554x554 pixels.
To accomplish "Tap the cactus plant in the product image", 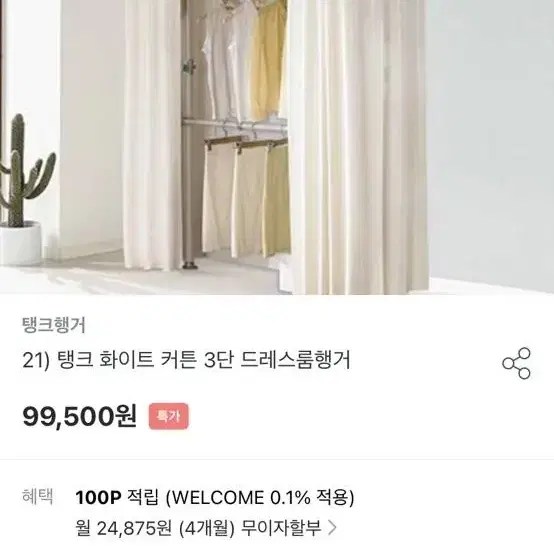I will [x=25, y=170].
